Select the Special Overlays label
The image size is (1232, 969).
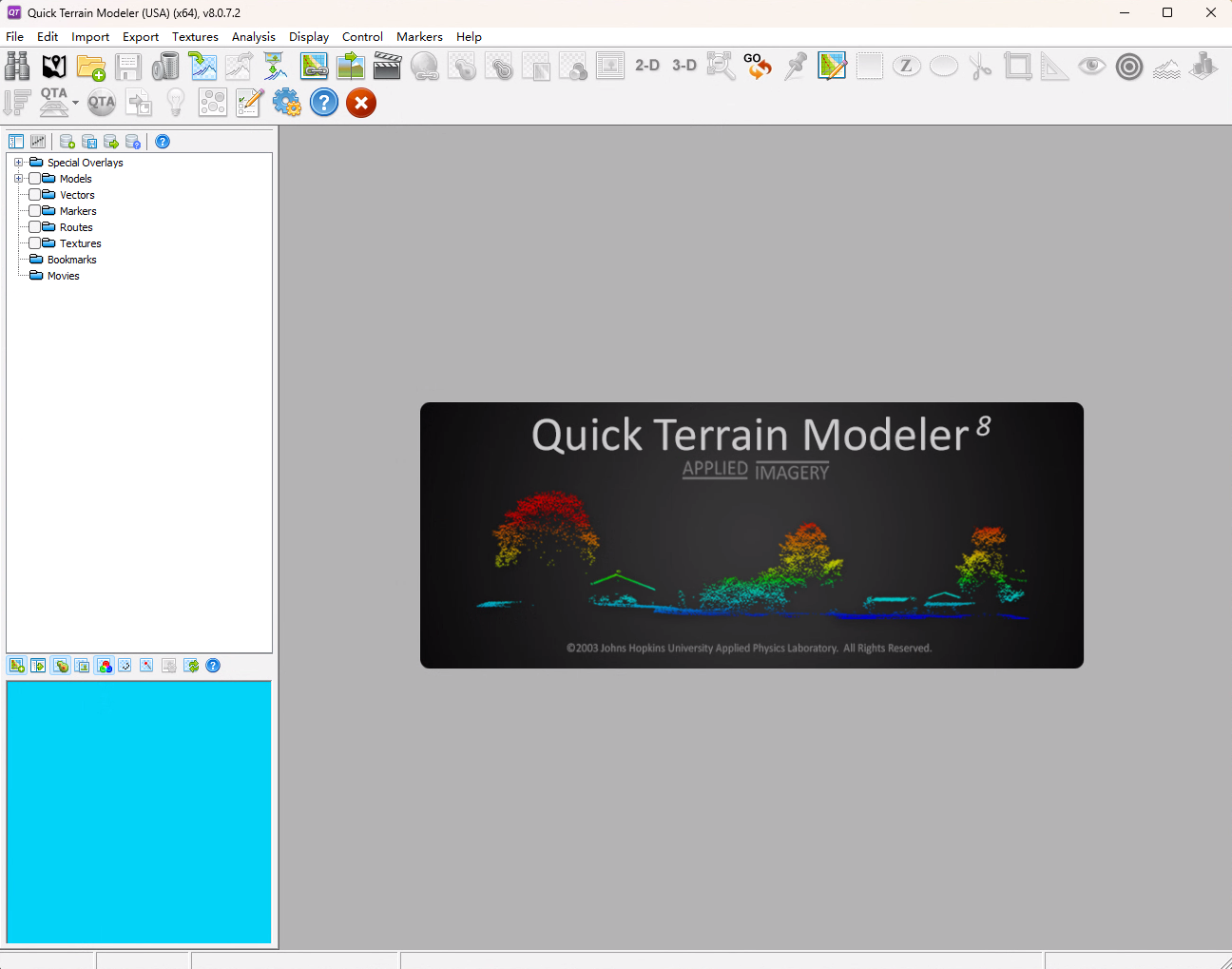point(86,163)
